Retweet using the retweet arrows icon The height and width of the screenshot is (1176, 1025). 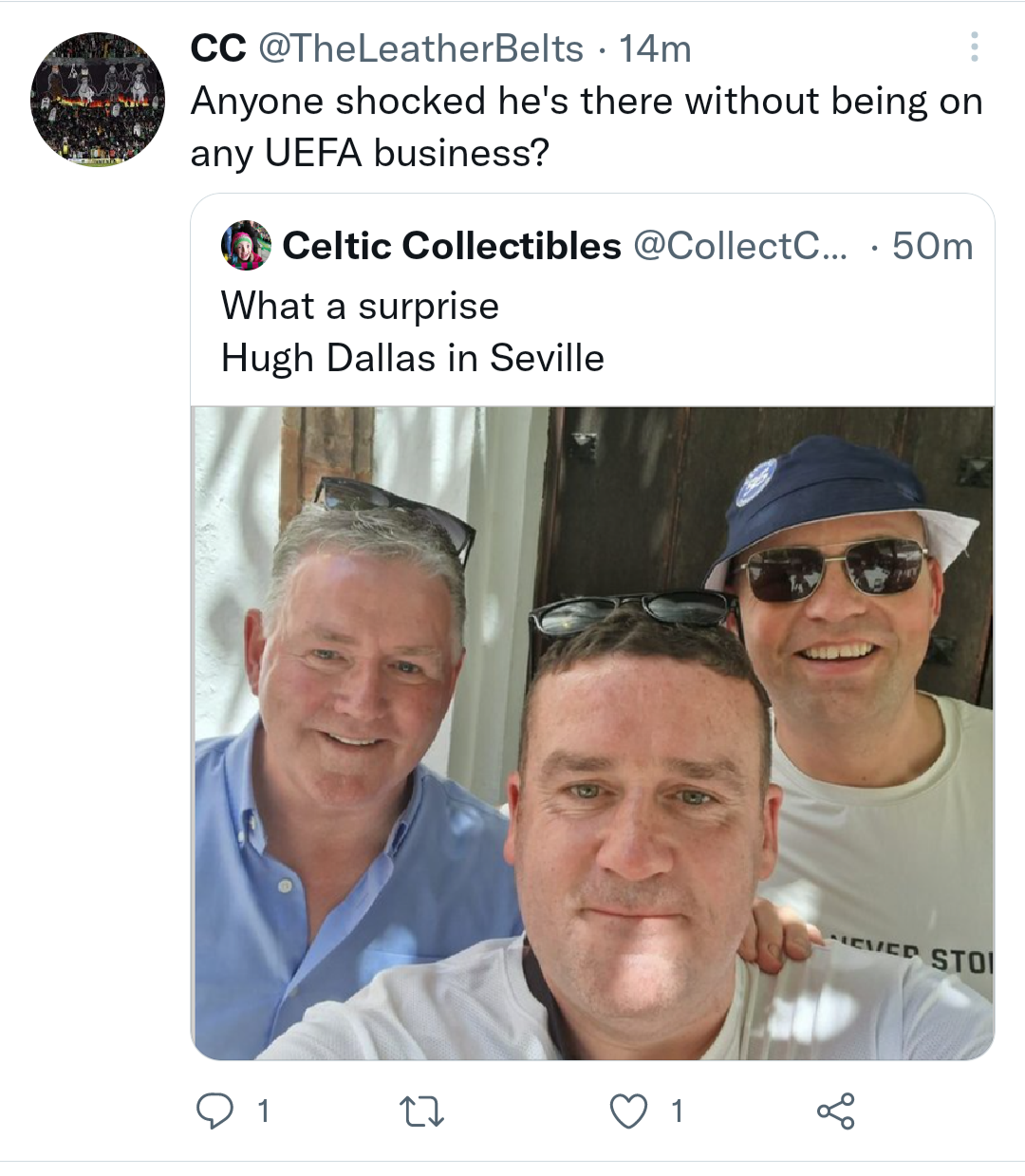422,1111
